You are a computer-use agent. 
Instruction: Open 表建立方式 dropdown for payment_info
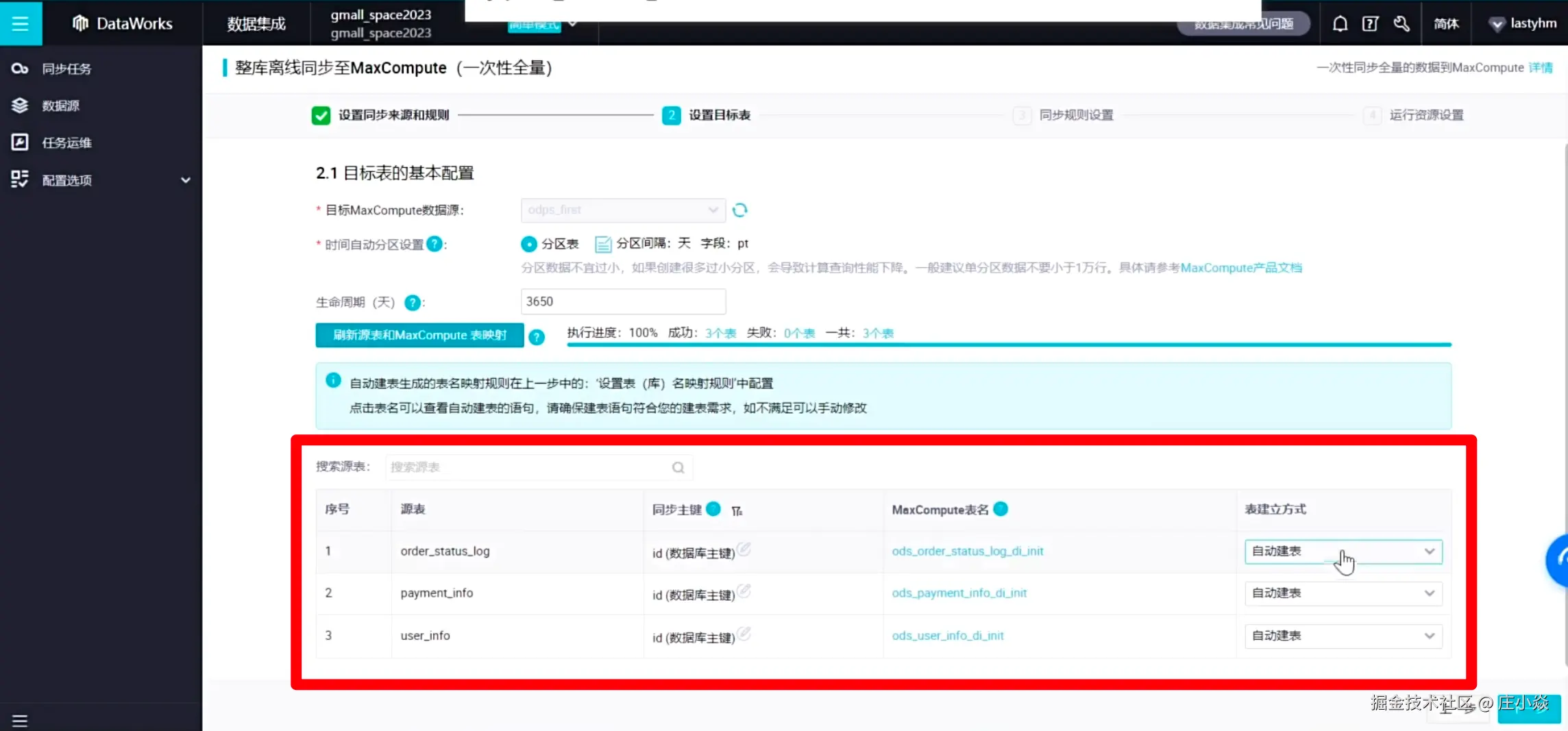1343,593
